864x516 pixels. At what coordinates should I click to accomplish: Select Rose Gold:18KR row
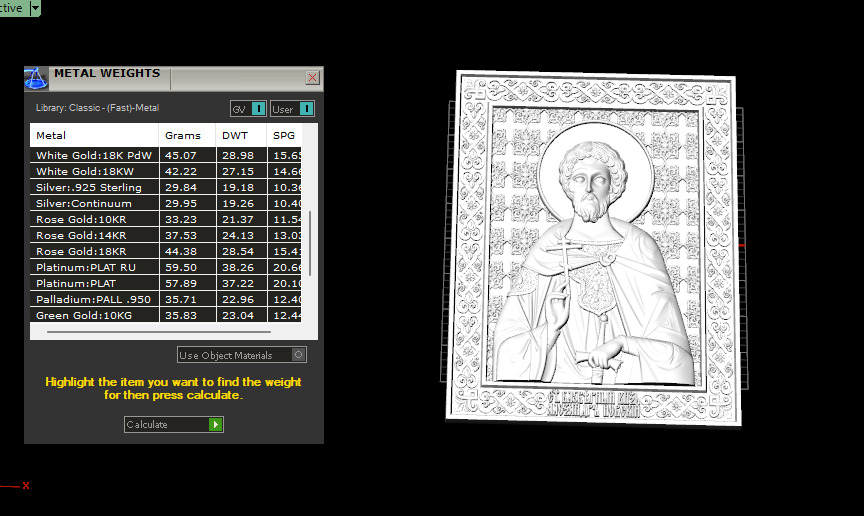pos(166,251)
